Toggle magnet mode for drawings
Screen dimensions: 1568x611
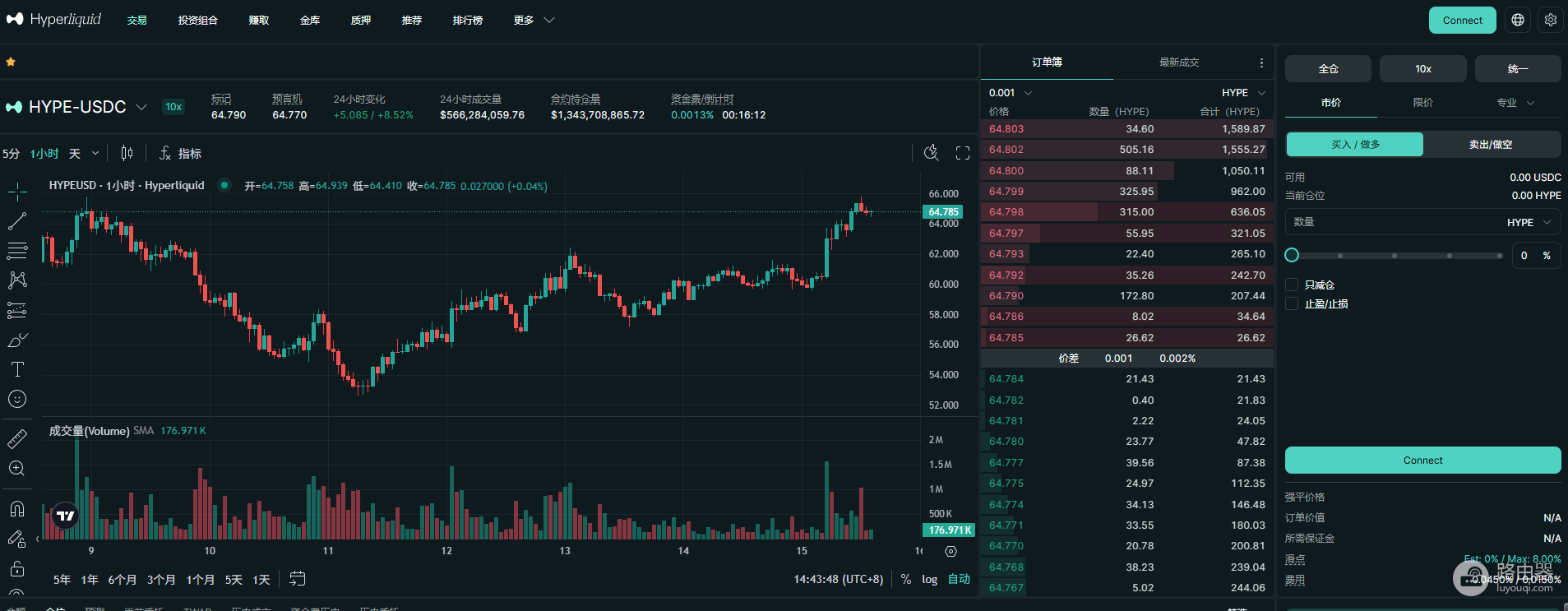17,509
